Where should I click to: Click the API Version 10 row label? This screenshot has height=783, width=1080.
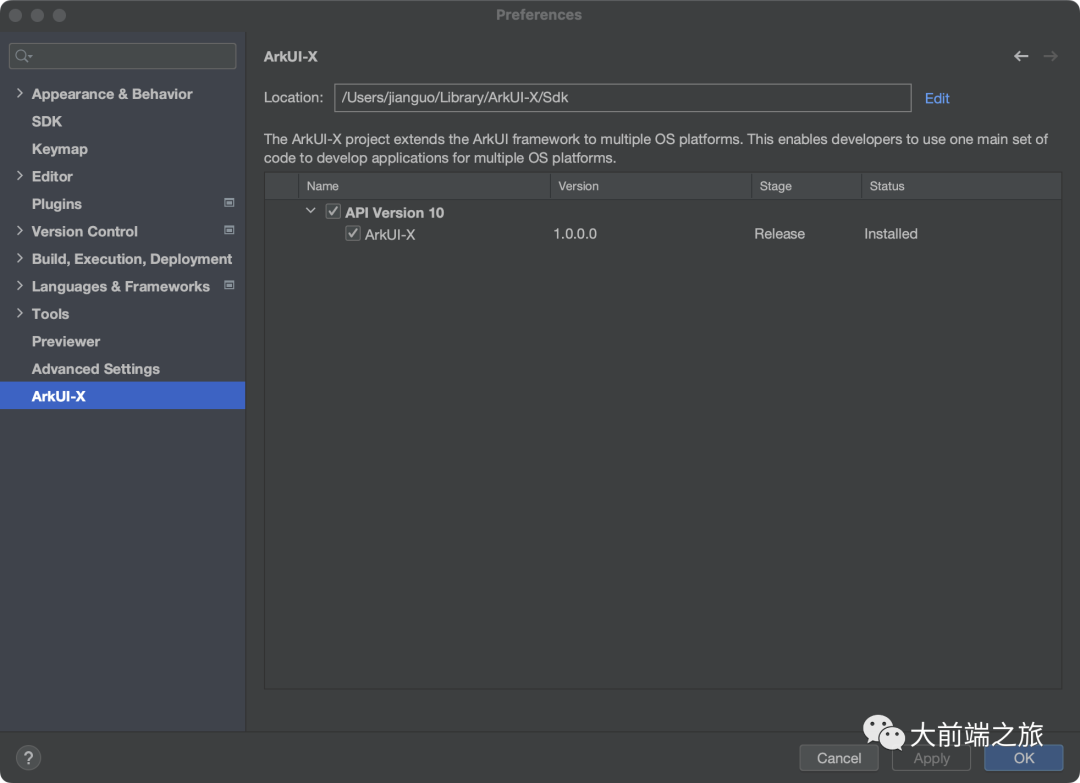coord(395,213)
